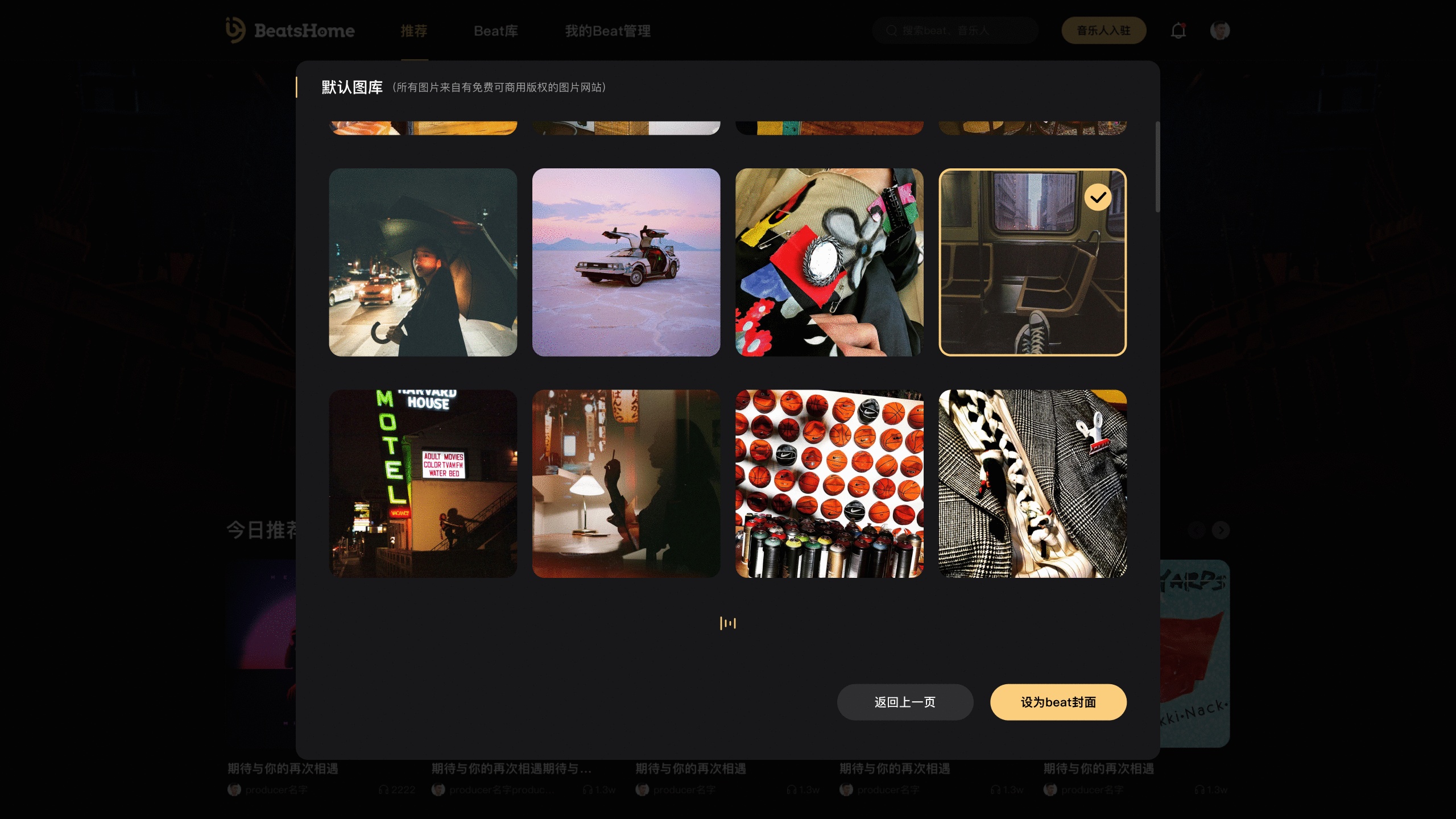Click the previous carousel arrow

click(x=1197, y=530)
